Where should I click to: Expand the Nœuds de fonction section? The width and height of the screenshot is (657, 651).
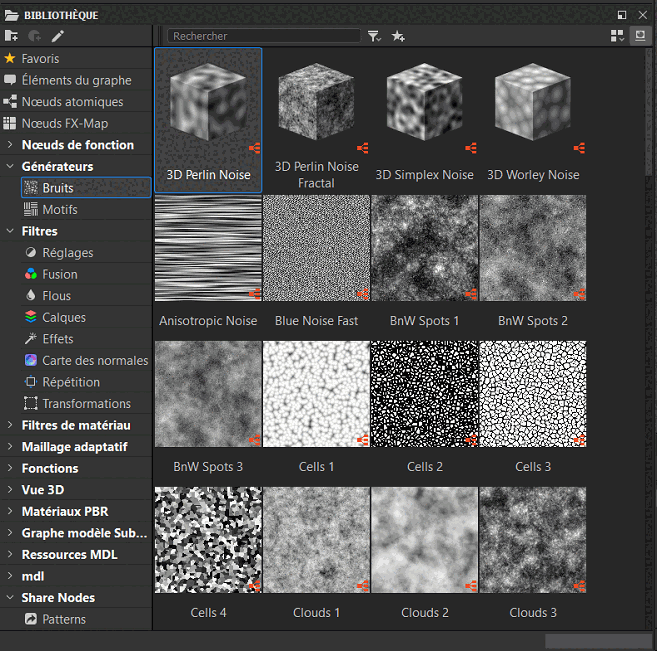coord(10,145)
